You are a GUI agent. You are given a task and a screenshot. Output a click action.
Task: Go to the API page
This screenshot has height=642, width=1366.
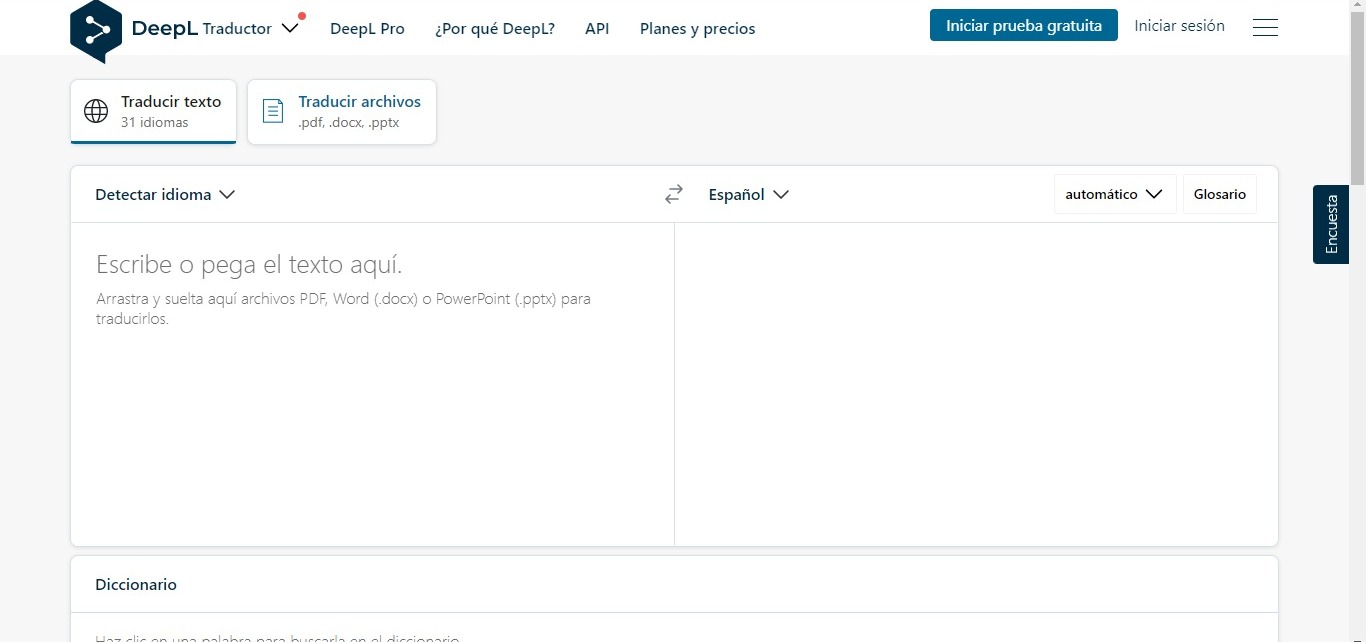pyautogui.click(x=597, y=29)
